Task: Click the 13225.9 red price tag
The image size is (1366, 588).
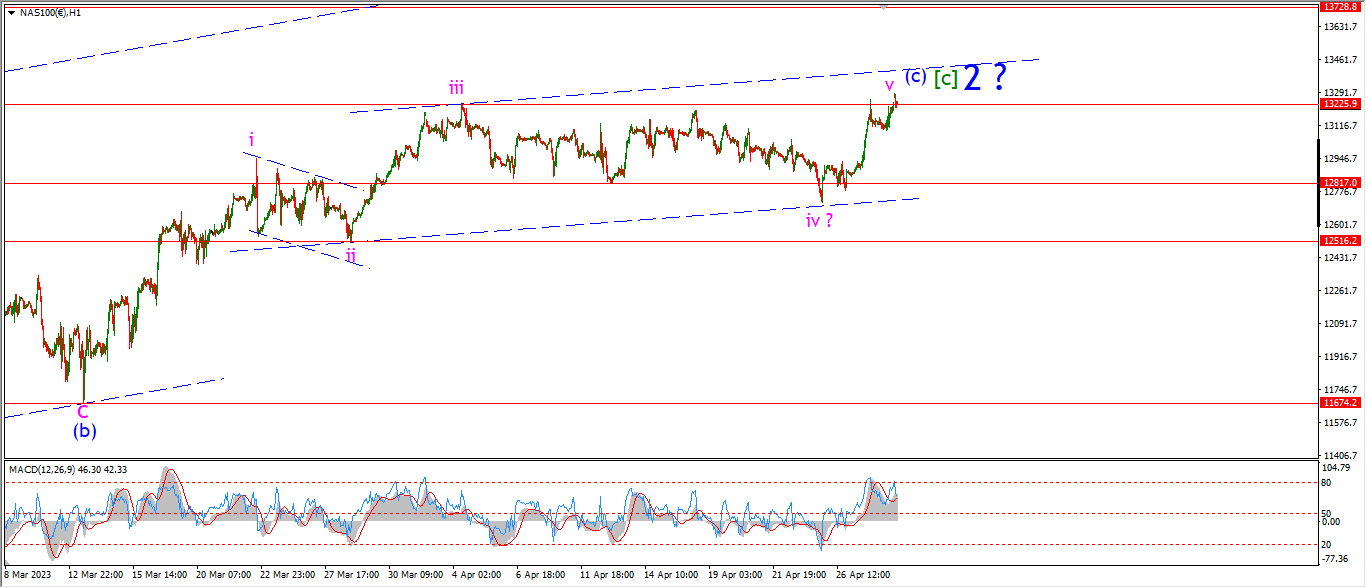Action: click(1339, 103)
